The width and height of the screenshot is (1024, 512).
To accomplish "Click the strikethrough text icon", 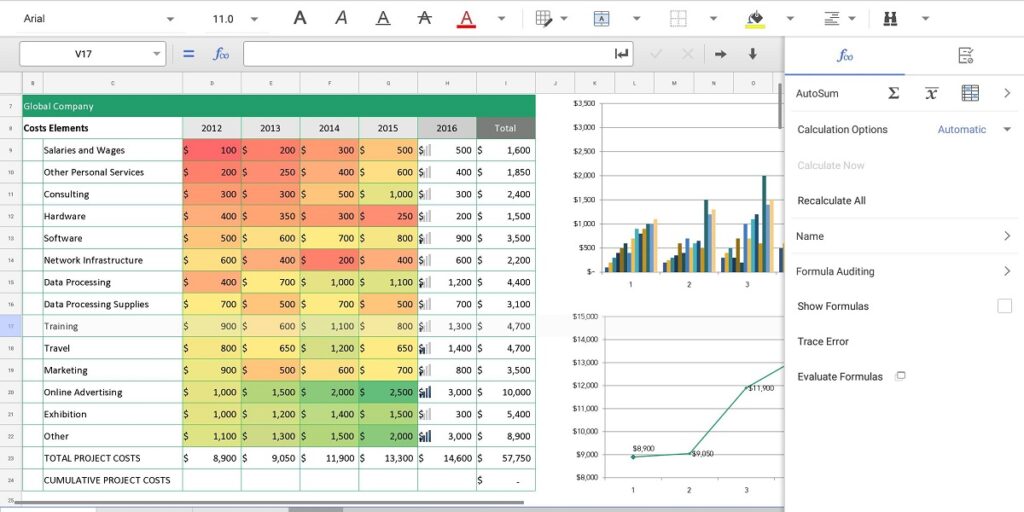I will pyautogui.click(x=424, y=18).
